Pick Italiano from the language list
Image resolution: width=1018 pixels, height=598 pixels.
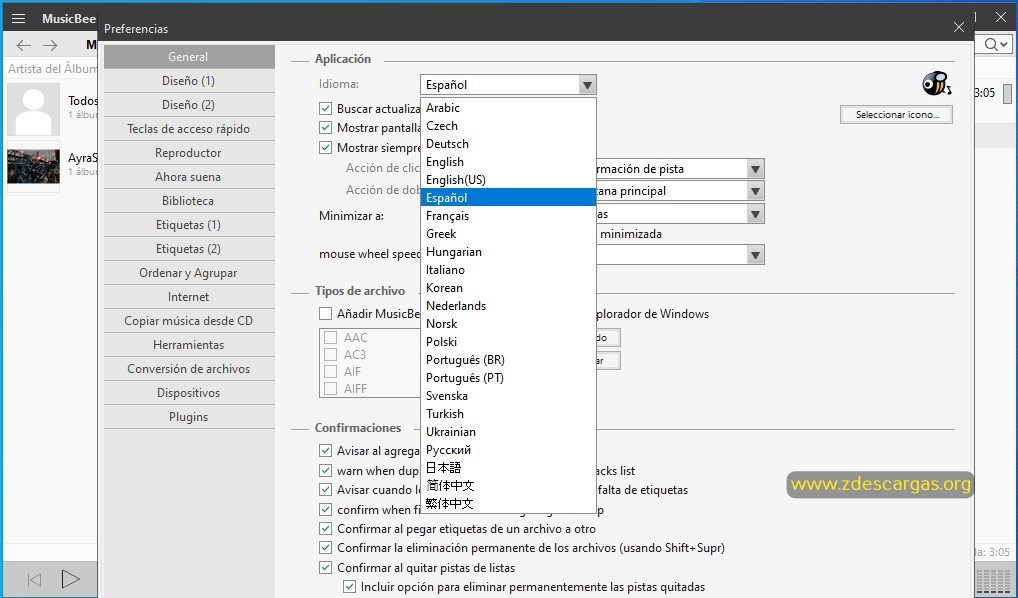click(508, 269)
